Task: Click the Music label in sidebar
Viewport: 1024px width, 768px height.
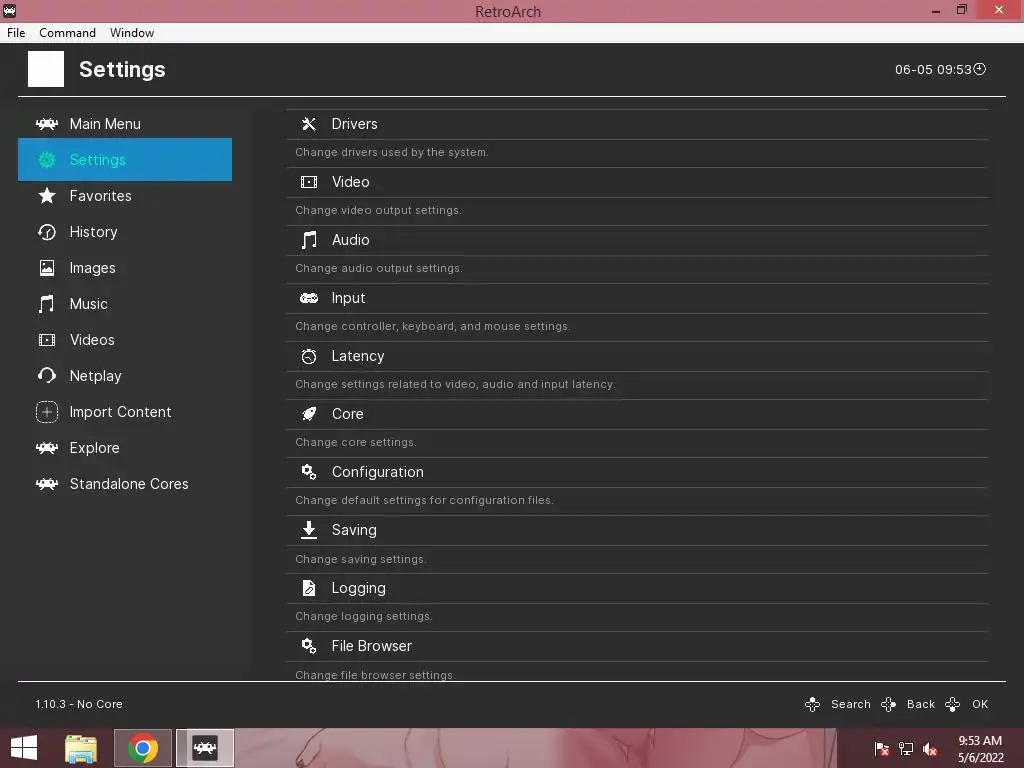Action: (x=88, y=304)
